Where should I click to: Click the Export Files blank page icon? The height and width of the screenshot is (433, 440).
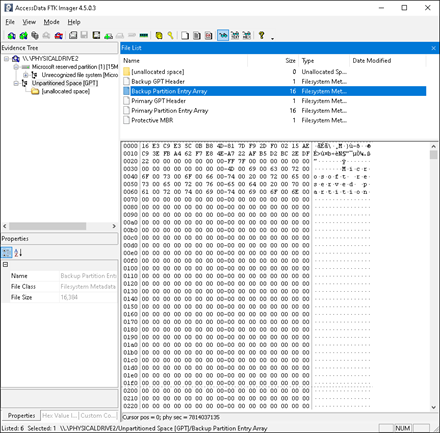pos(185,35)
